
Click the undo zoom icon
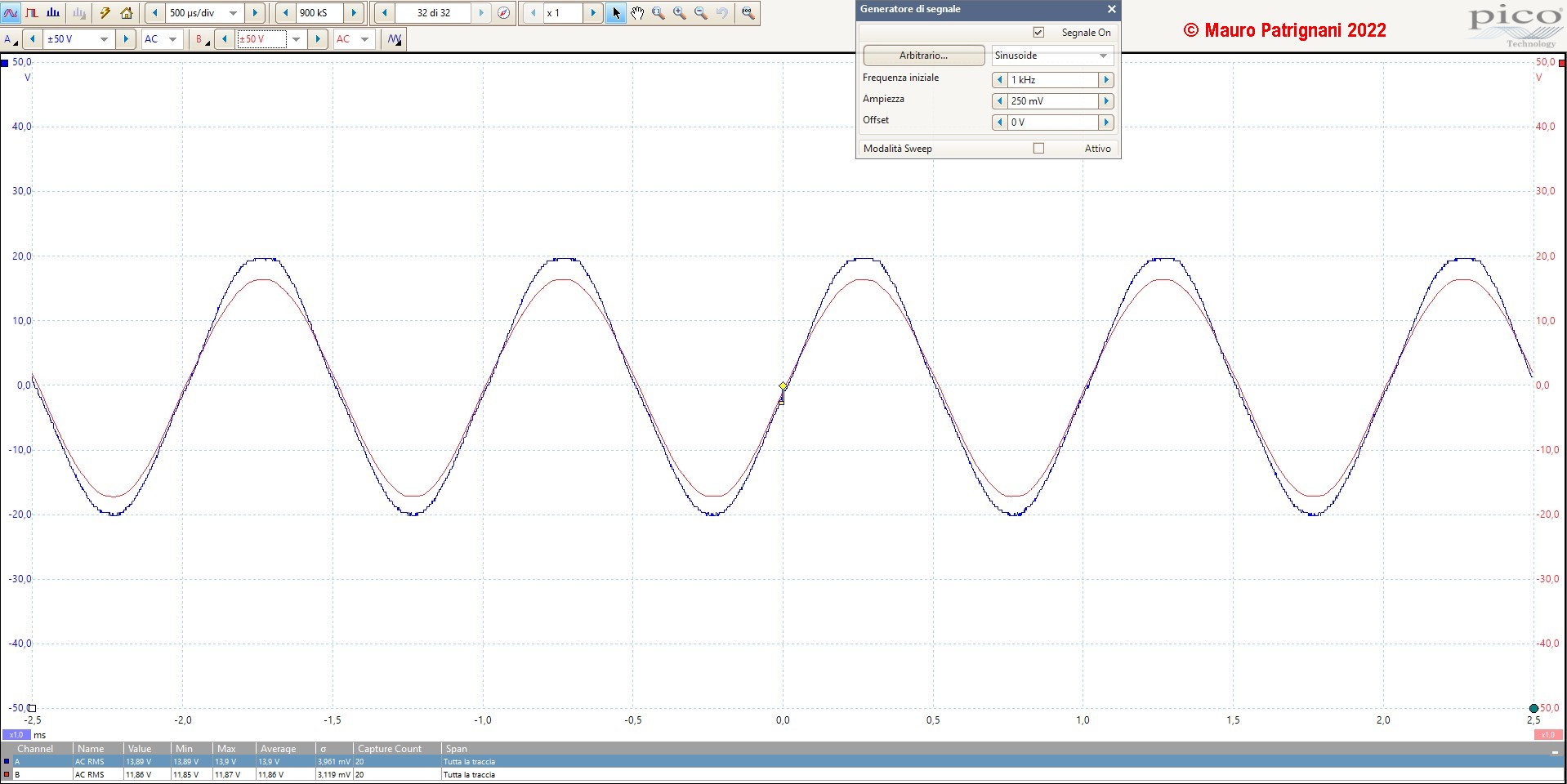722,13
